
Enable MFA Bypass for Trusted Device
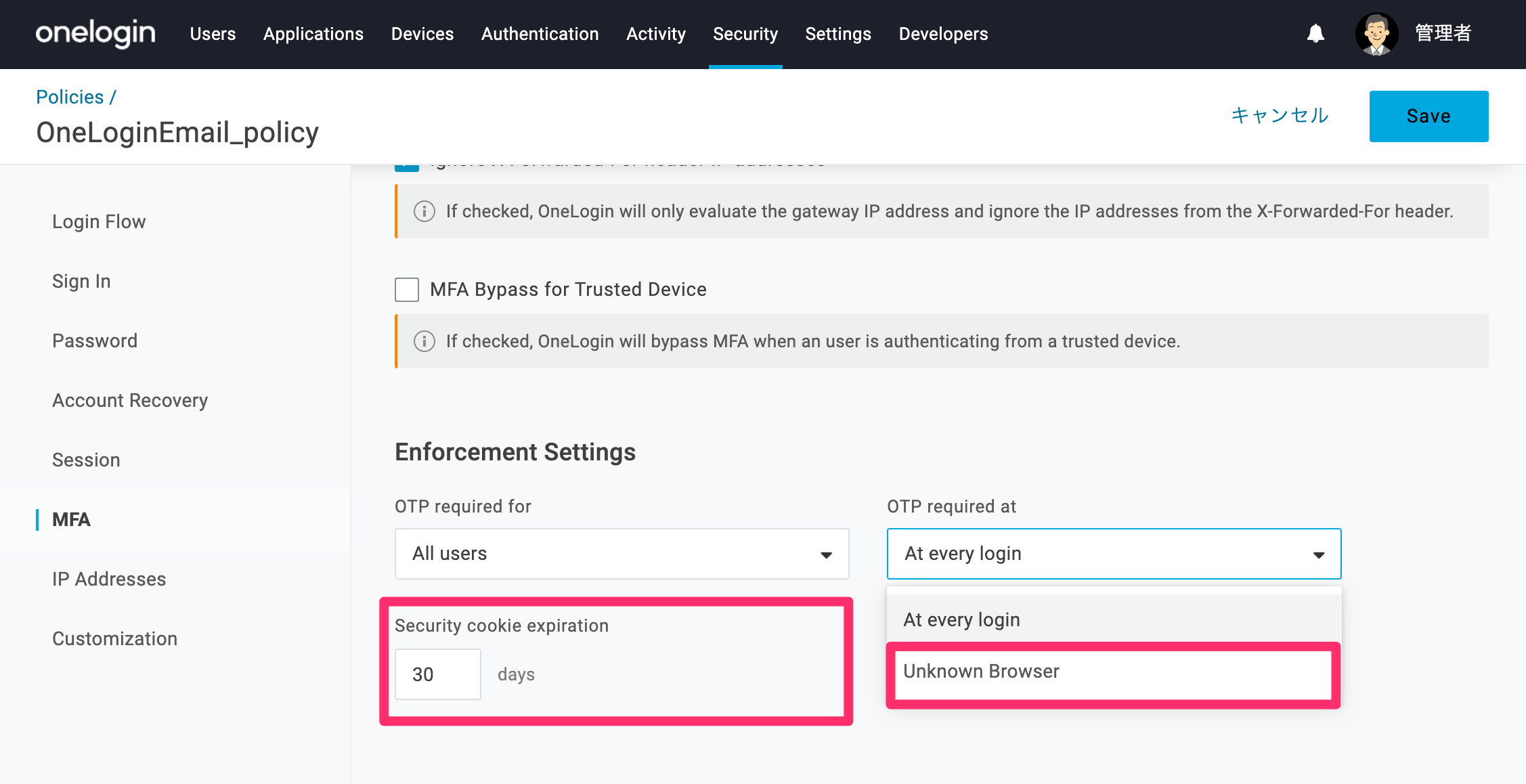pos(407,290)
